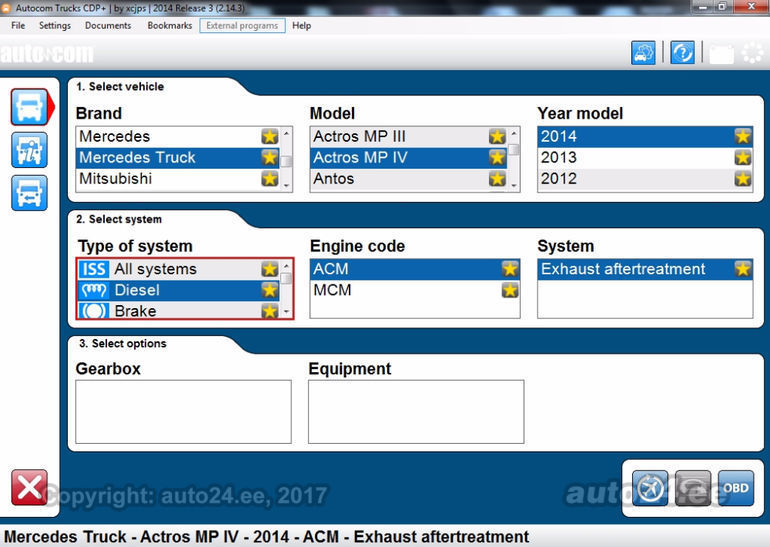
Task: Toggle favorite star for Mercedes brand
Action: click(x=270, y=136)
